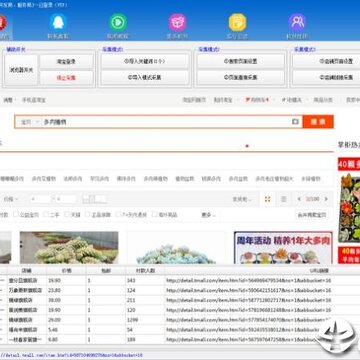Expand the 更多 filter options
The height and width of the screenshot is (360, 360).
(208, 215)
